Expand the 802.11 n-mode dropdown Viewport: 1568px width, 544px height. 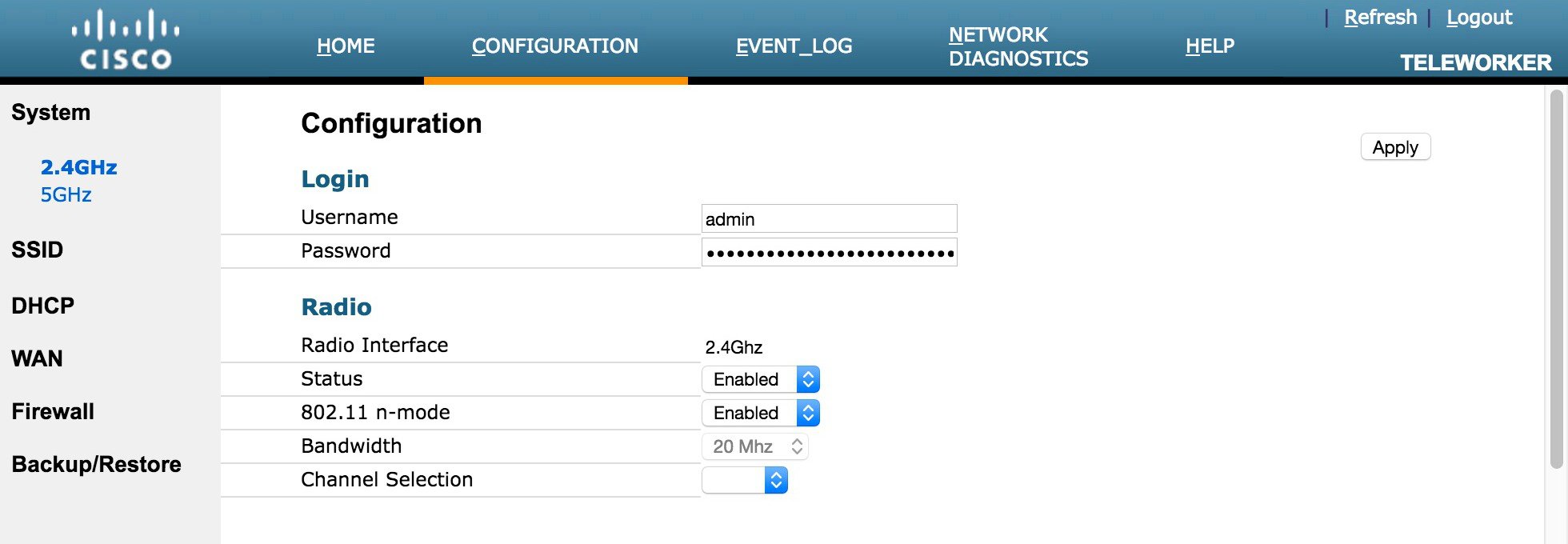tap(761, 413)
